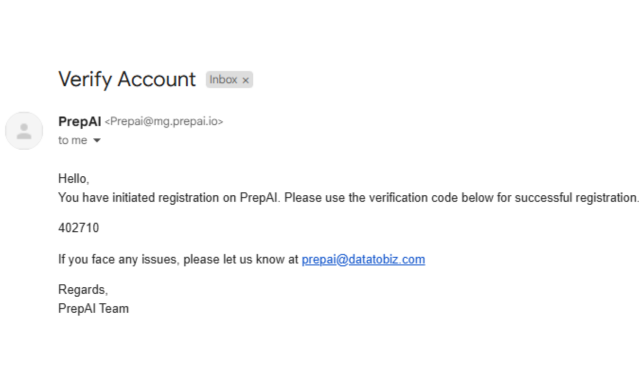Click the "PrepAI Team" signature
This screenshot has height=385, width=640.
coord(93,308)
